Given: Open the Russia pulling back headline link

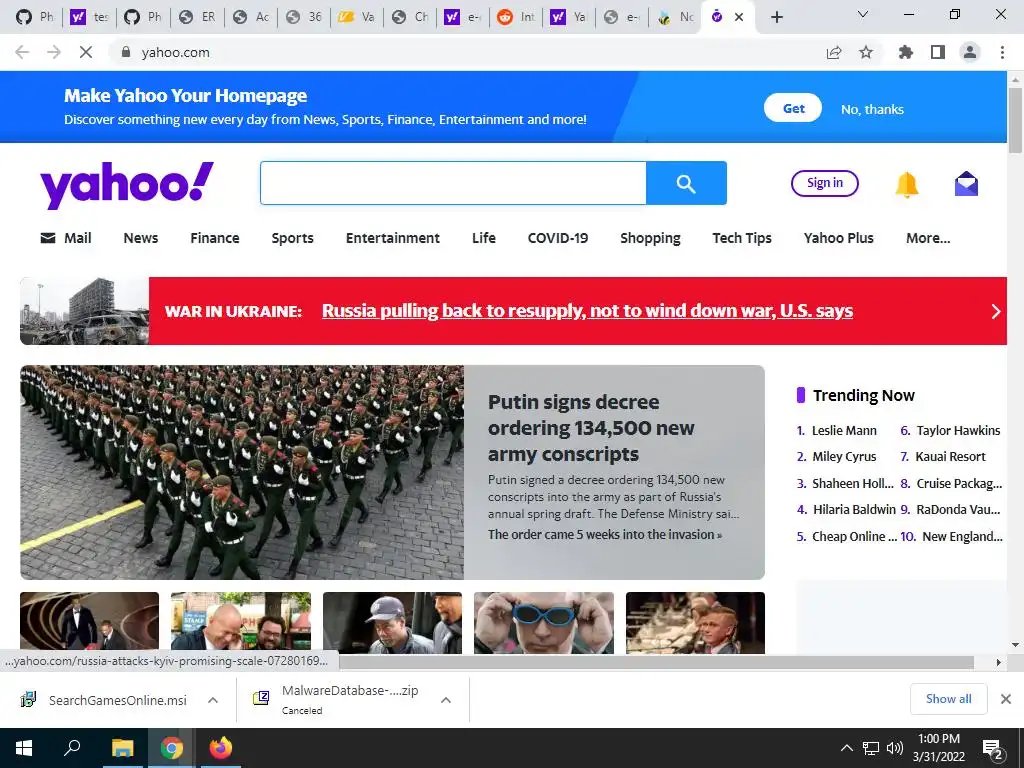Looking at the screenshot, I should pos(587,310).
